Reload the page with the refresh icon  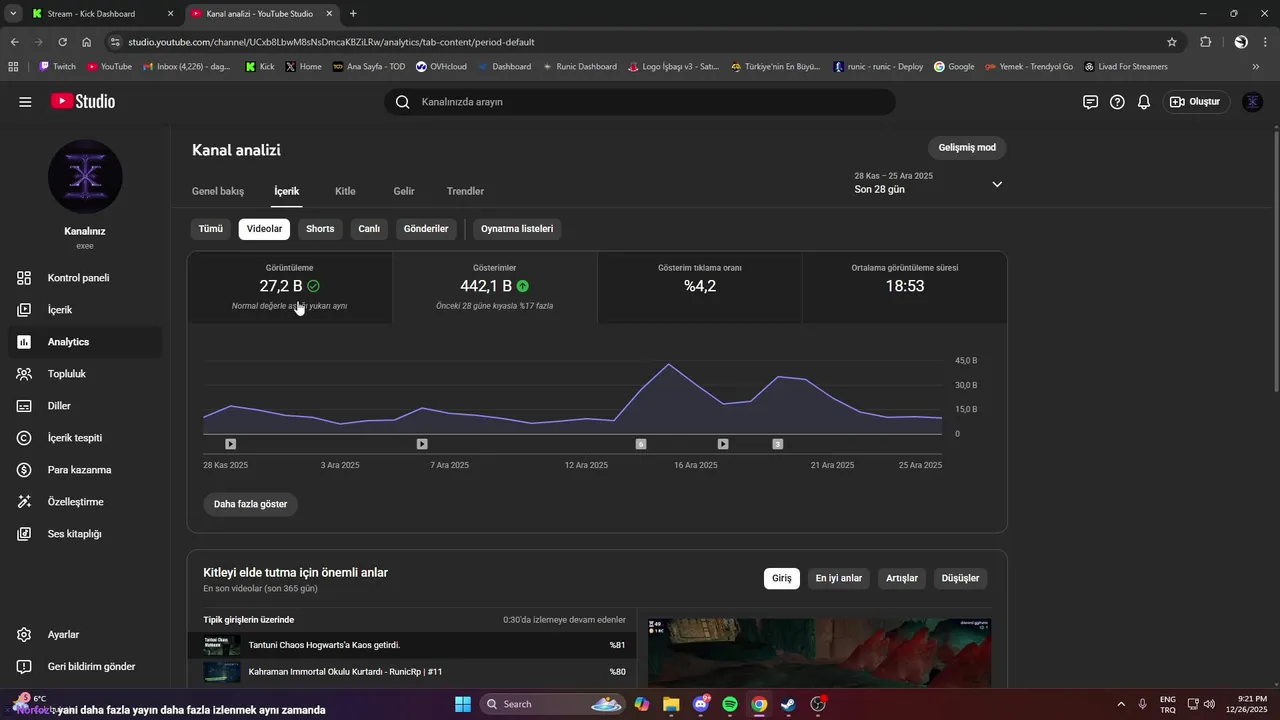click(x=62, y=42)
